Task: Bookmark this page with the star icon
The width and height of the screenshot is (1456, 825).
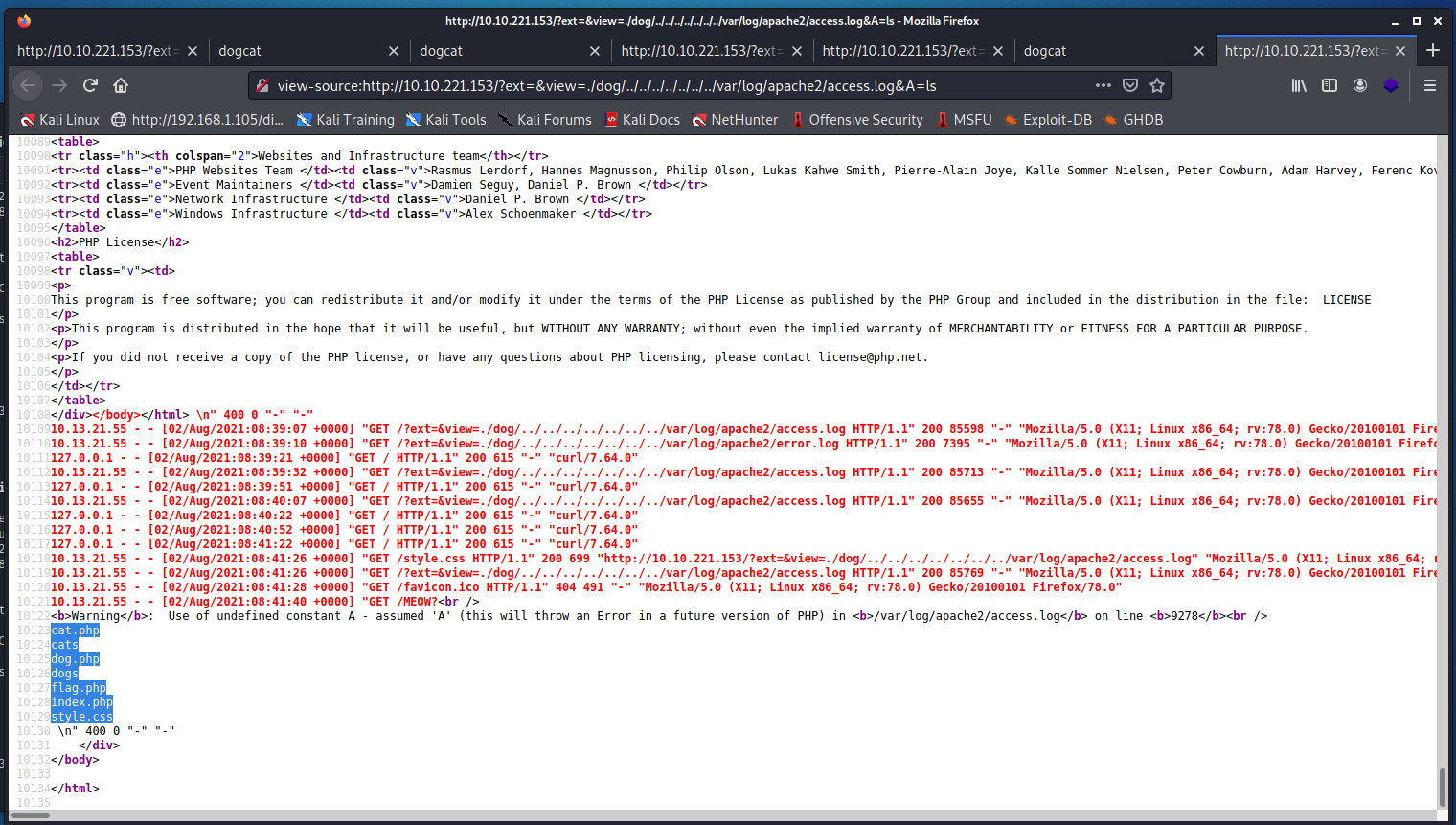Action: (1157, 85)
